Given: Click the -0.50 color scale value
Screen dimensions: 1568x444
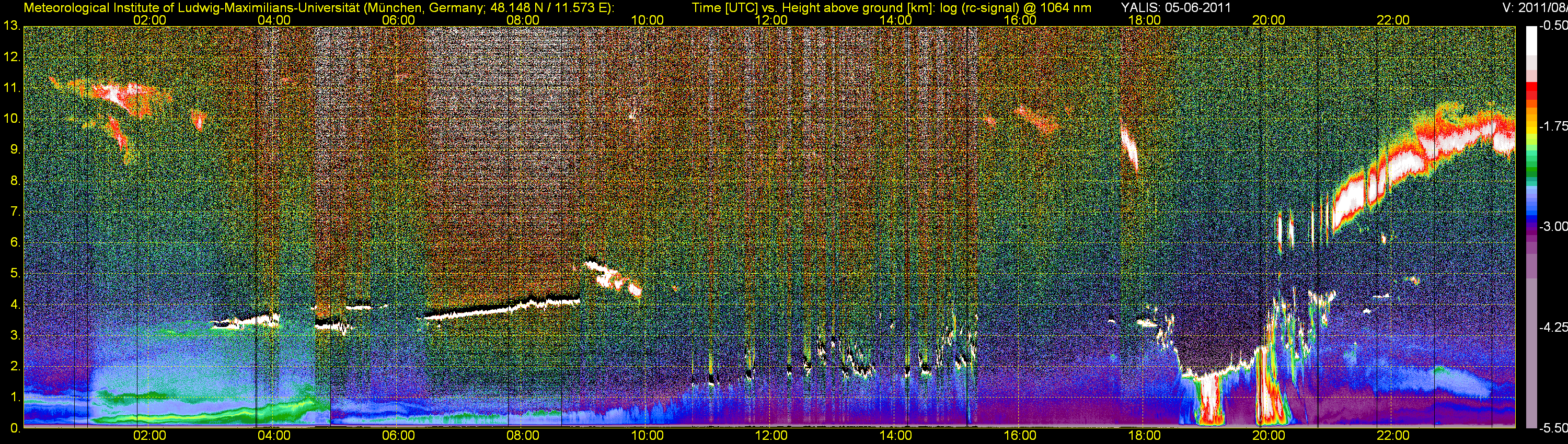Looking at the screenshot, I should pyautogui.click(x=1553, y=26).
